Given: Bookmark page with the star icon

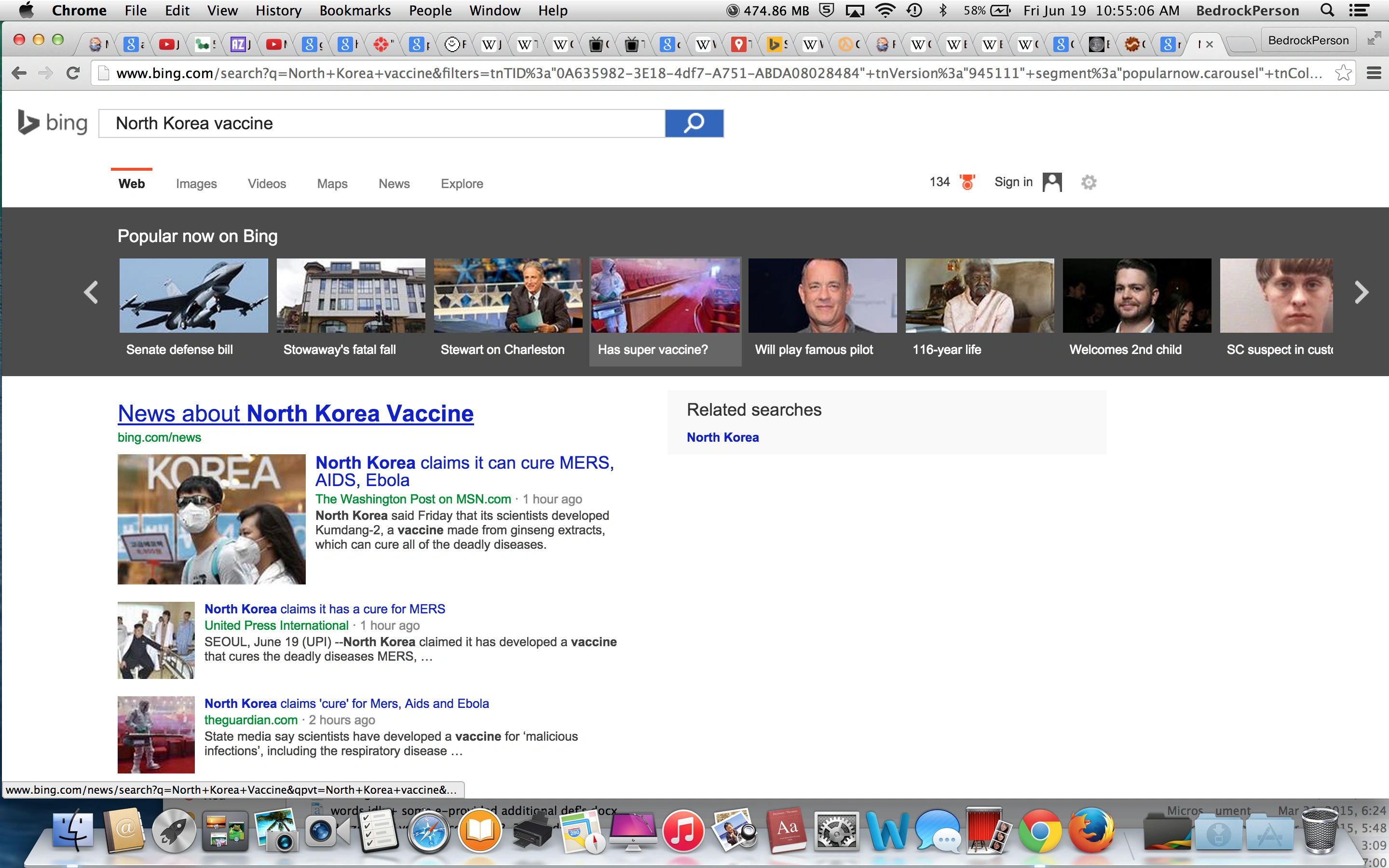Looking at the screenshot, I should (1343, 73).
